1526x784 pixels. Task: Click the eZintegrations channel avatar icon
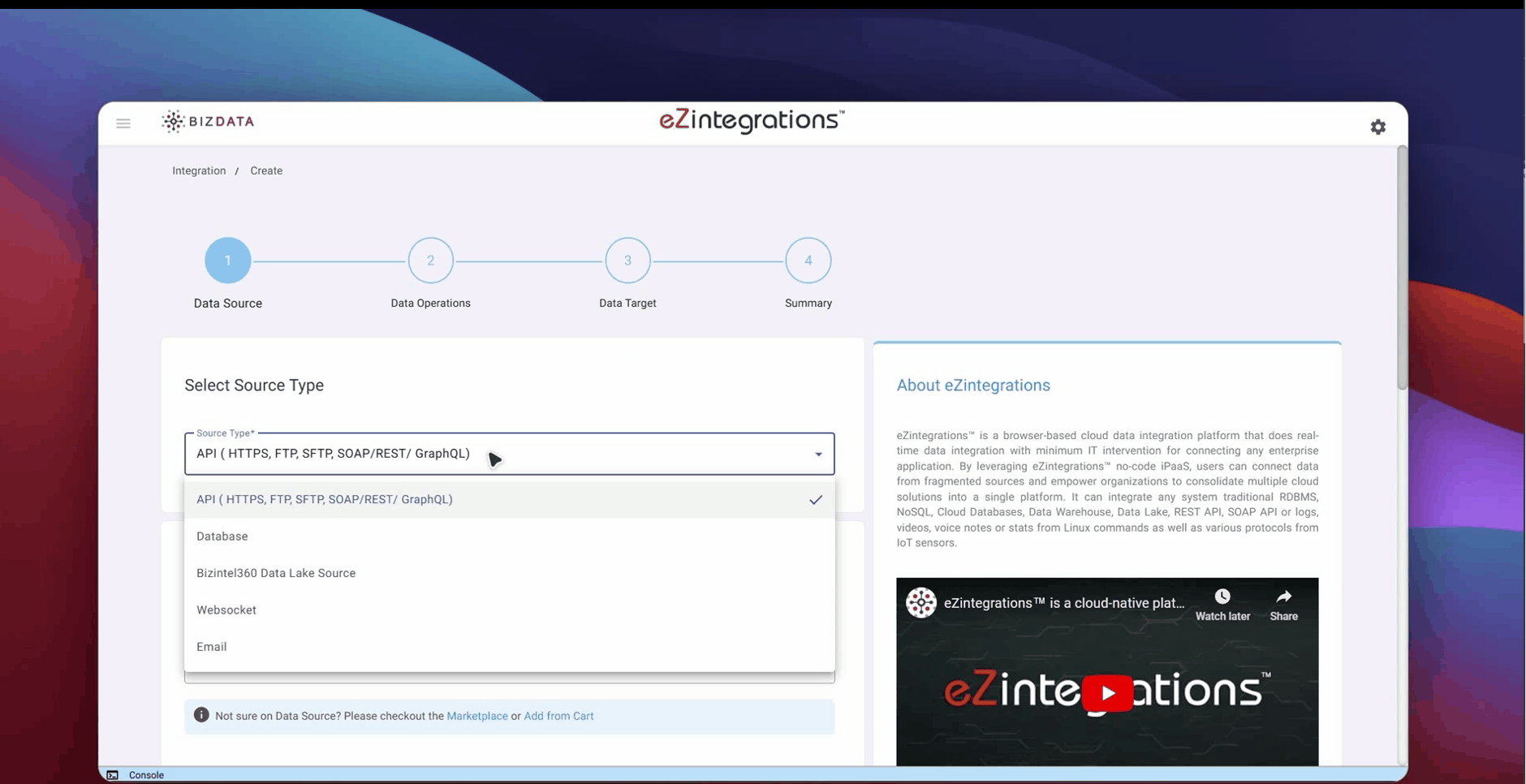[921, 602]
